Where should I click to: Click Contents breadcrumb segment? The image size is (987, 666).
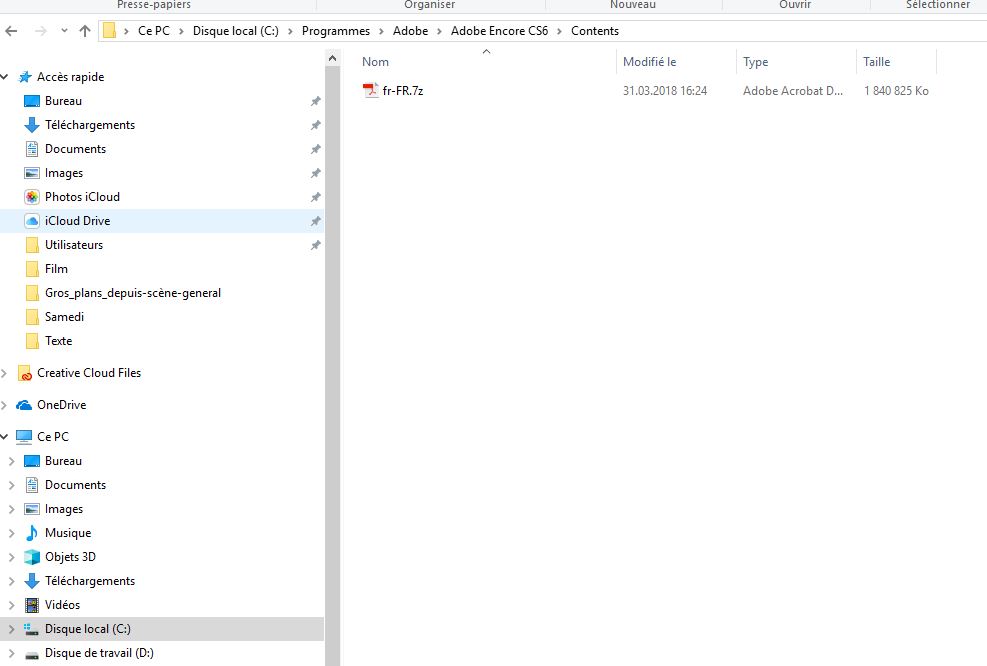click(595, 31)
